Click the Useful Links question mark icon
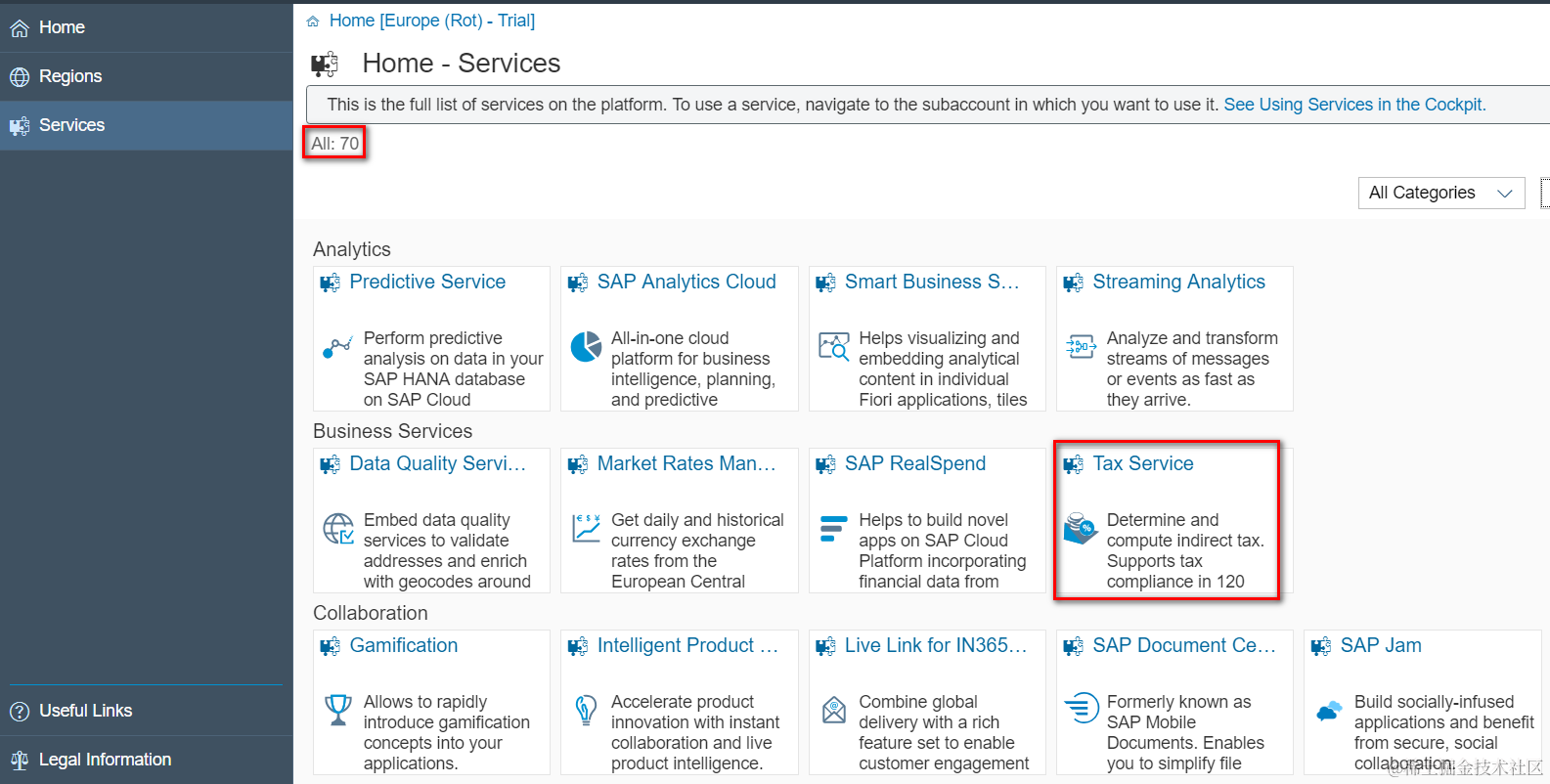This screenshot has height=784, width=1550. tap(20, 712)
